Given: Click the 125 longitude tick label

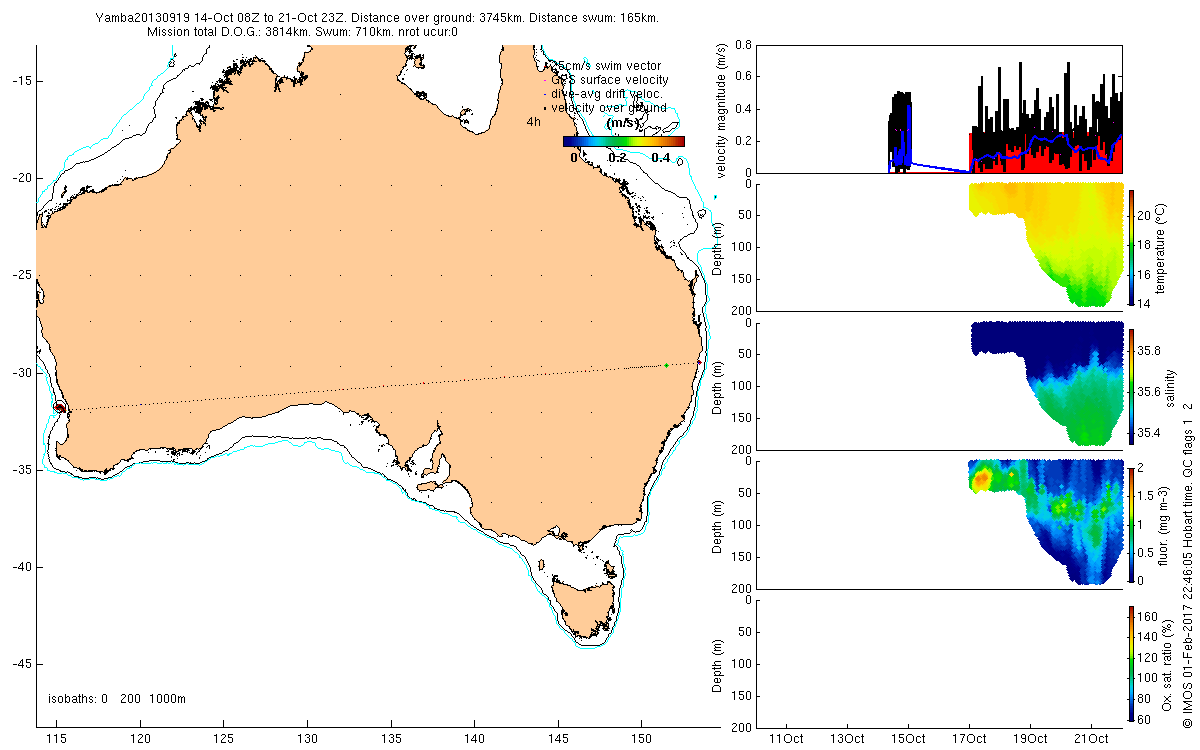Looking at the screenshot, I should click(x=223, y=739).
